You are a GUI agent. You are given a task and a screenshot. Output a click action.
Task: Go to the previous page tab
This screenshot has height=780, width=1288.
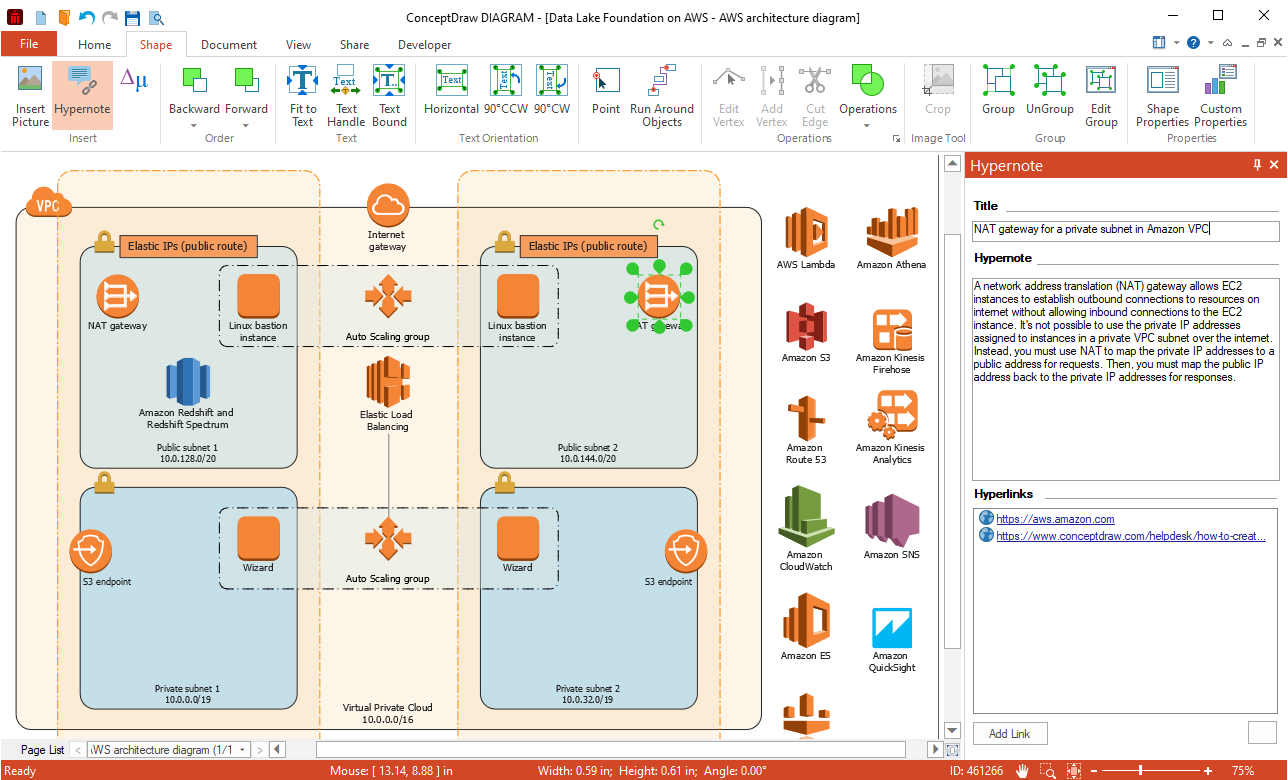78,750
